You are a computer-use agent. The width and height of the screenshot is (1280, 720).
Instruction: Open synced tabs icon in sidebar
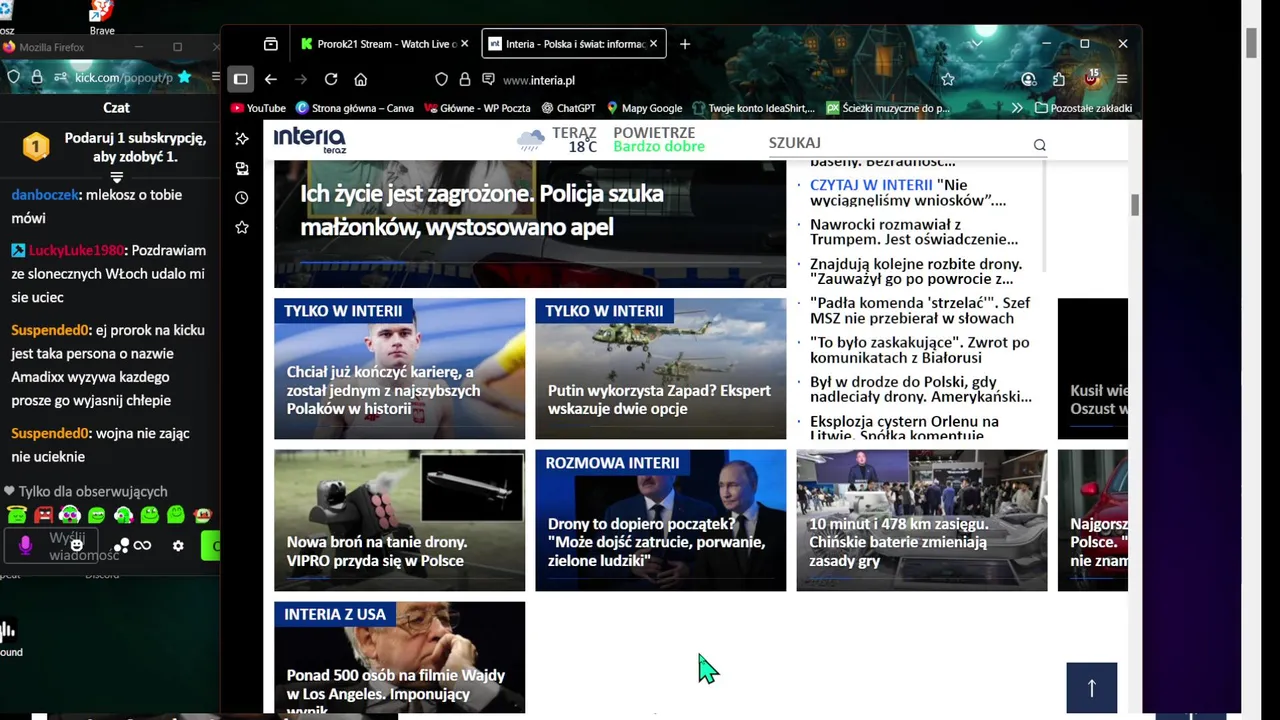242,169
